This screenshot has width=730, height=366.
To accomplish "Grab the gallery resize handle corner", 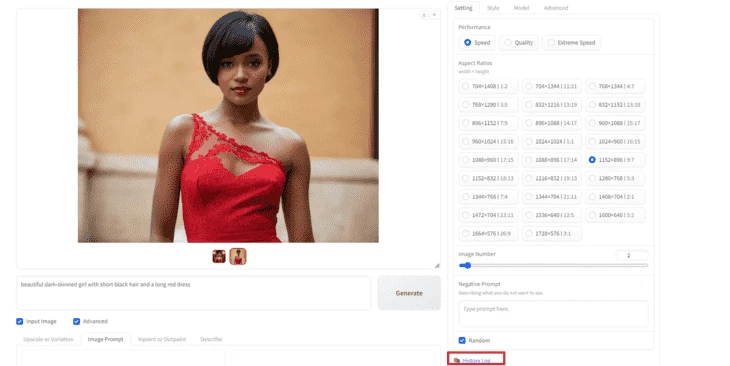I will (437, 265).
